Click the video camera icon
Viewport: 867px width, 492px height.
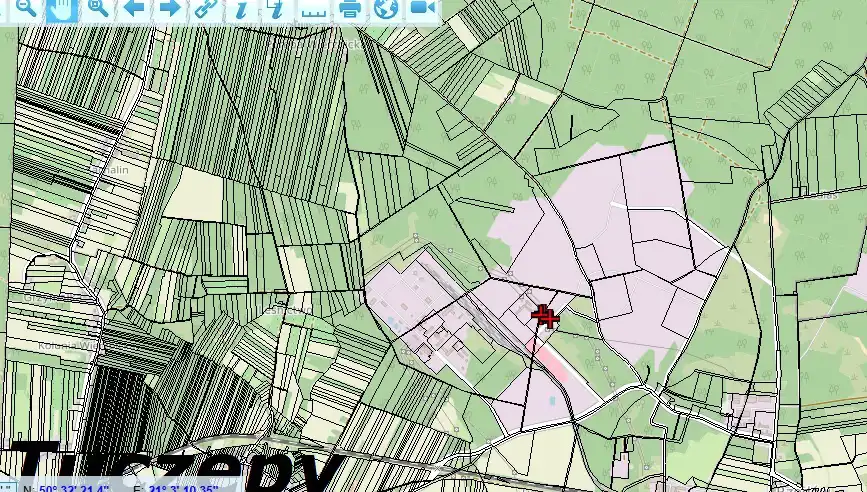tap(422, 8)
